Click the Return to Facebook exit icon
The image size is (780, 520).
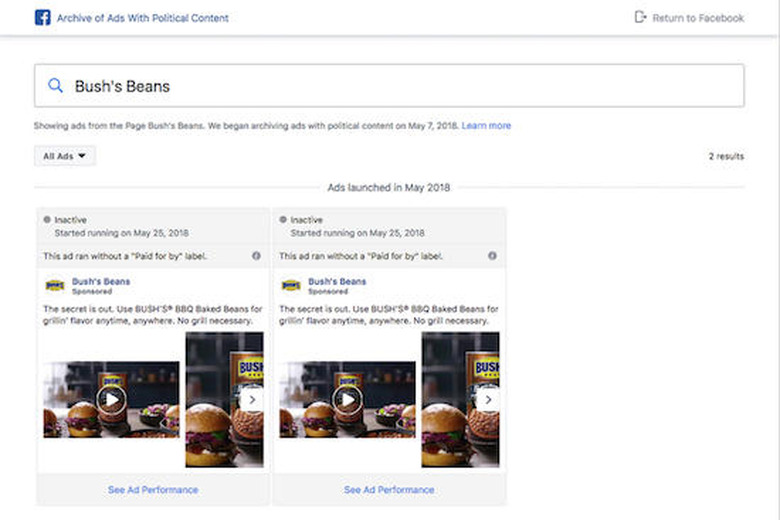pos(640,17)
